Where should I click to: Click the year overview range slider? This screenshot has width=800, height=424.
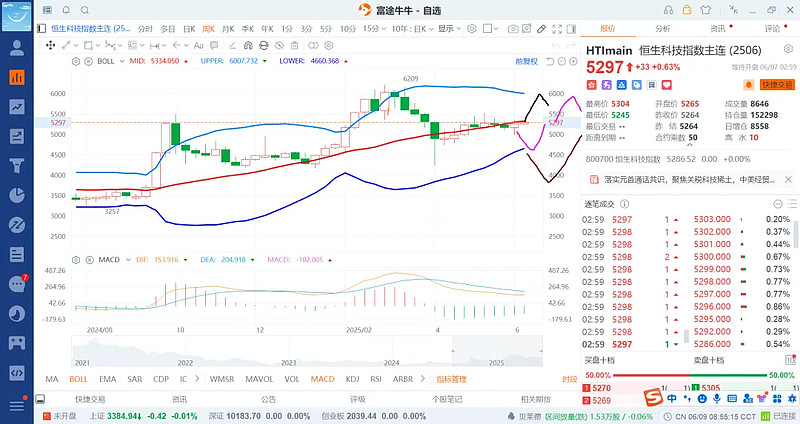pos(307,351)
